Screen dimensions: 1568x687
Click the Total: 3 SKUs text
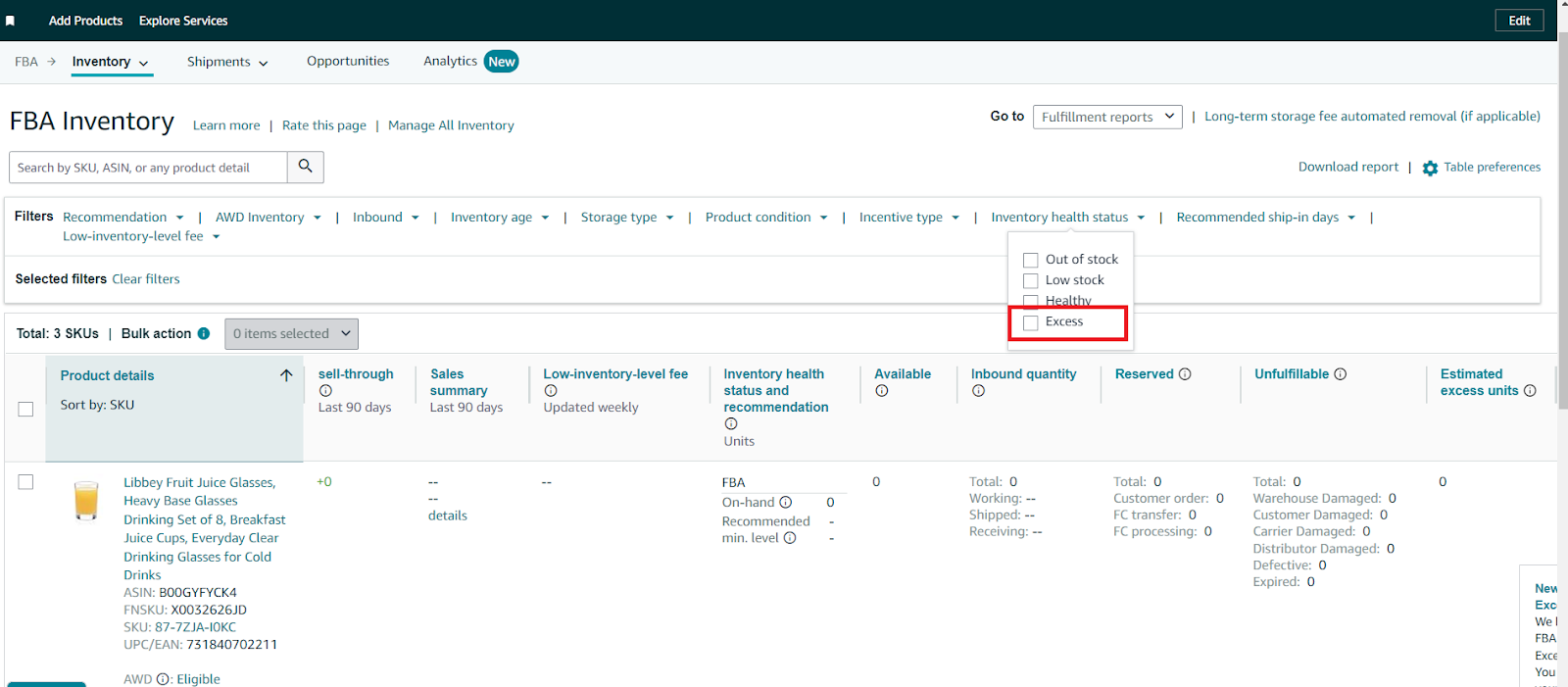point(58,333)
